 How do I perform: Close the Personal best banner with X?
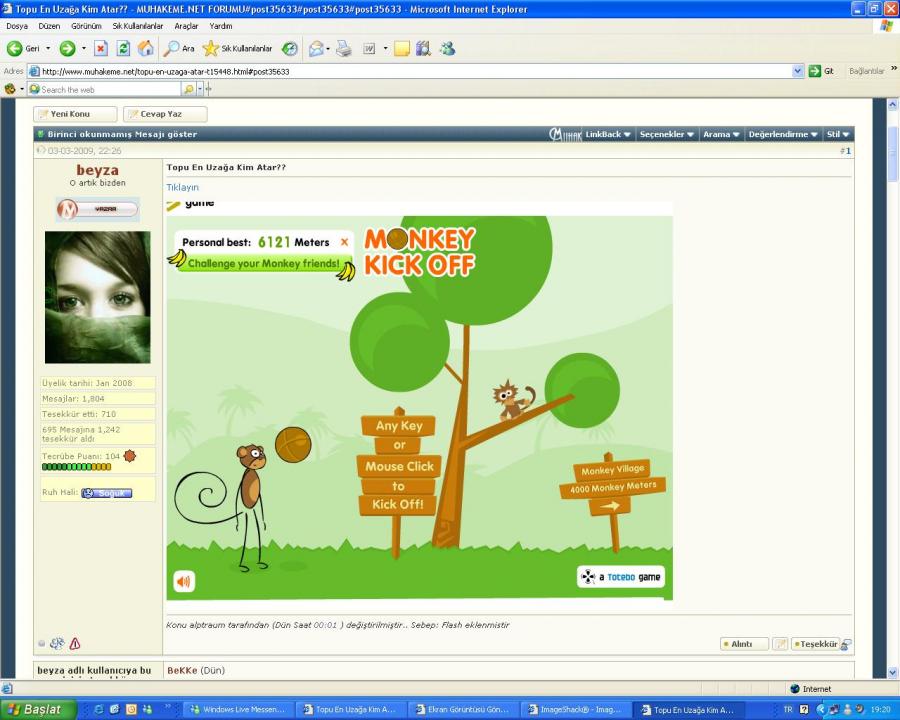pyautogui.click(x=344, y=242)
